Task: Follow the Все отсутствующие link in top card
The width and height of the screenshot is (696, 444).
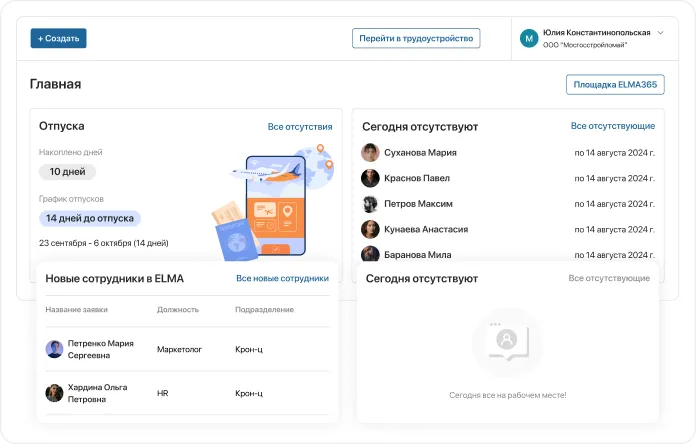Action: [613, 126]
